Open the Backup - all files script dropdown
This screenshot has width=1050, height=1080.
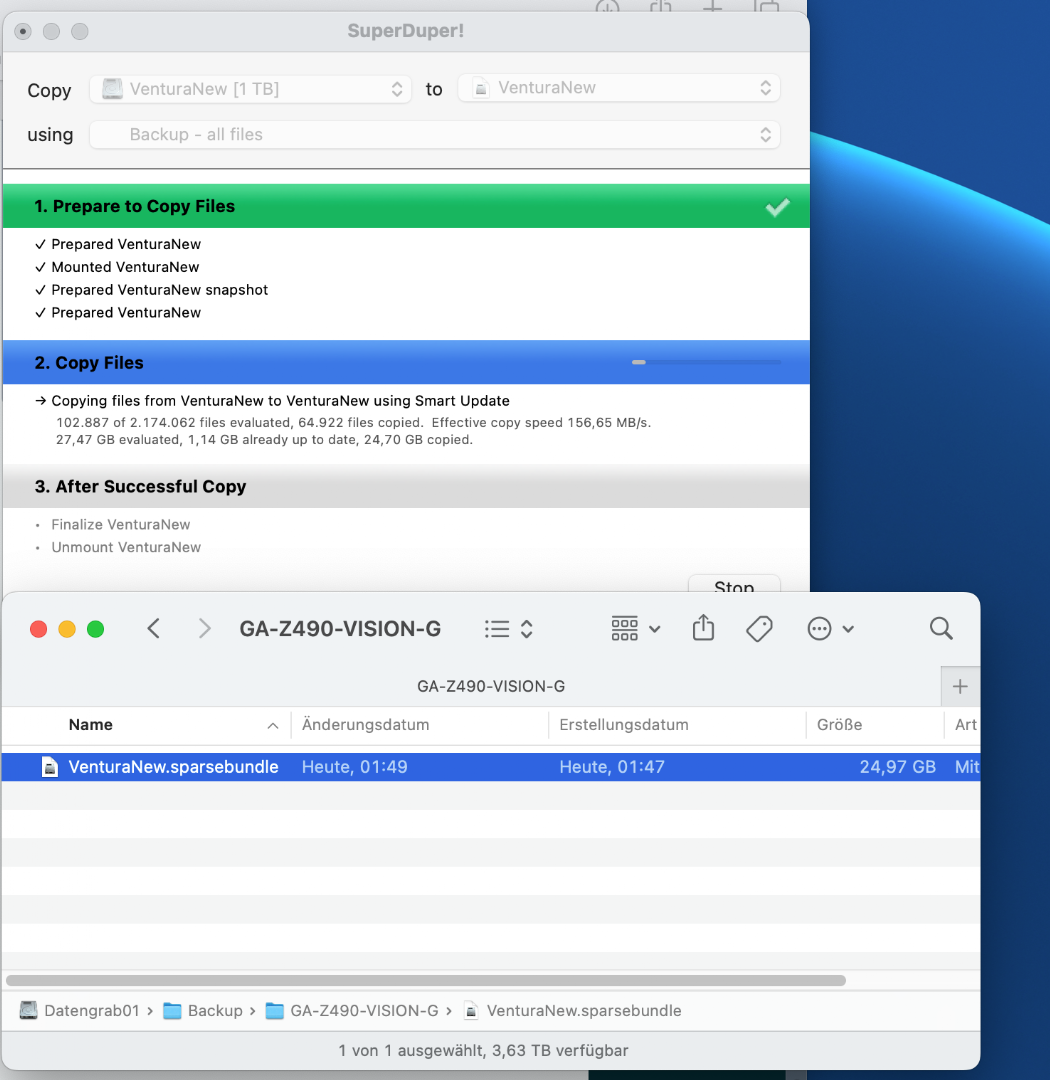tap(435, 134)
